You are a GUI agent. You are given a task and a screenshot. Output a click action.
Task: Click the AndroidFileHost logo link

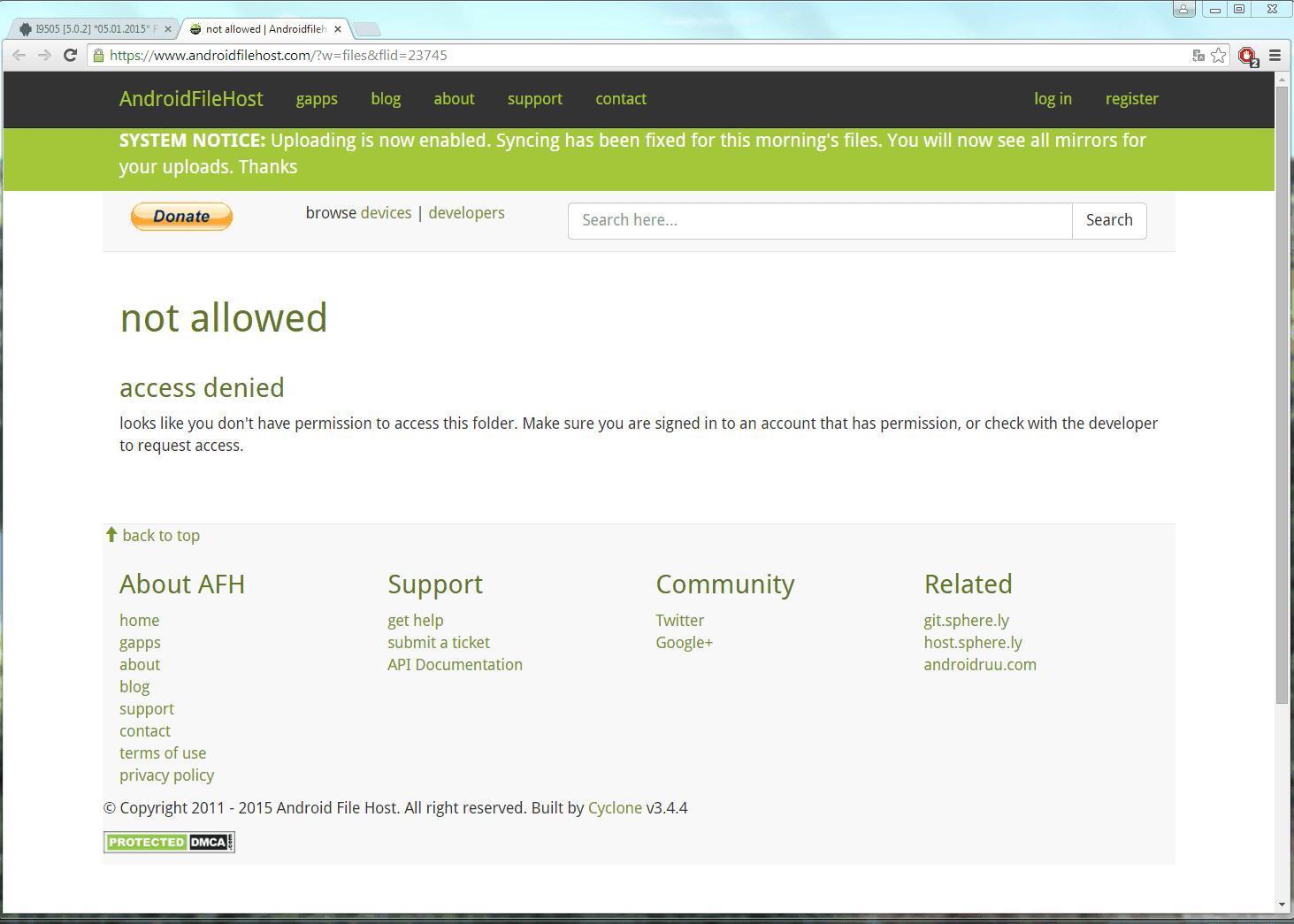point(191,99)
